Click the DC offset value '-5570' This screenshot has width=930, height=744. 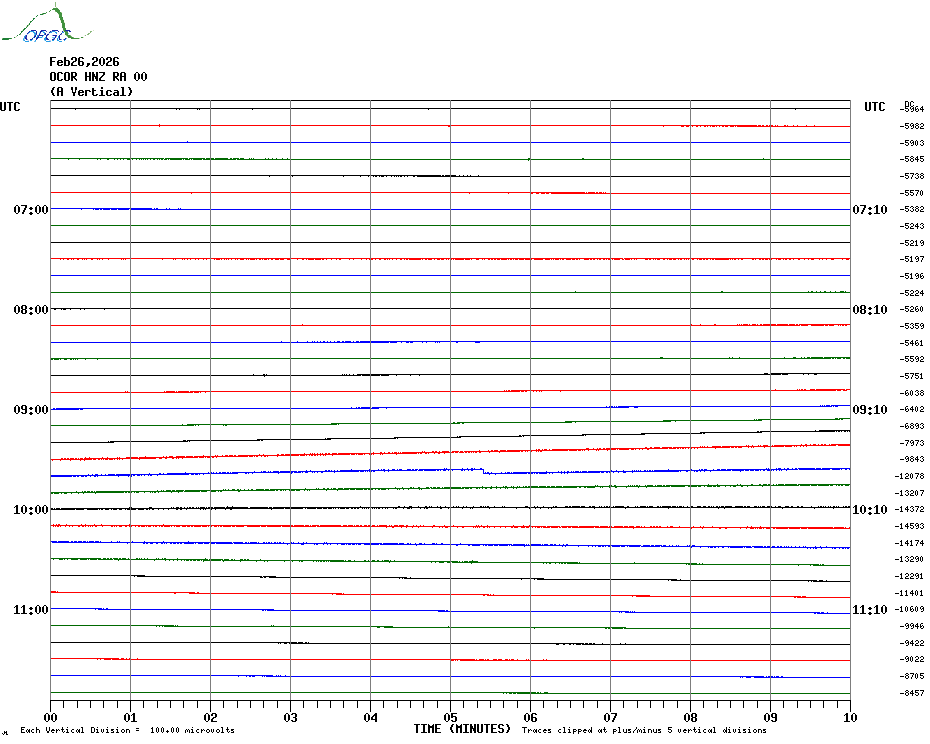pyautogui.click(x=912, y=193)
